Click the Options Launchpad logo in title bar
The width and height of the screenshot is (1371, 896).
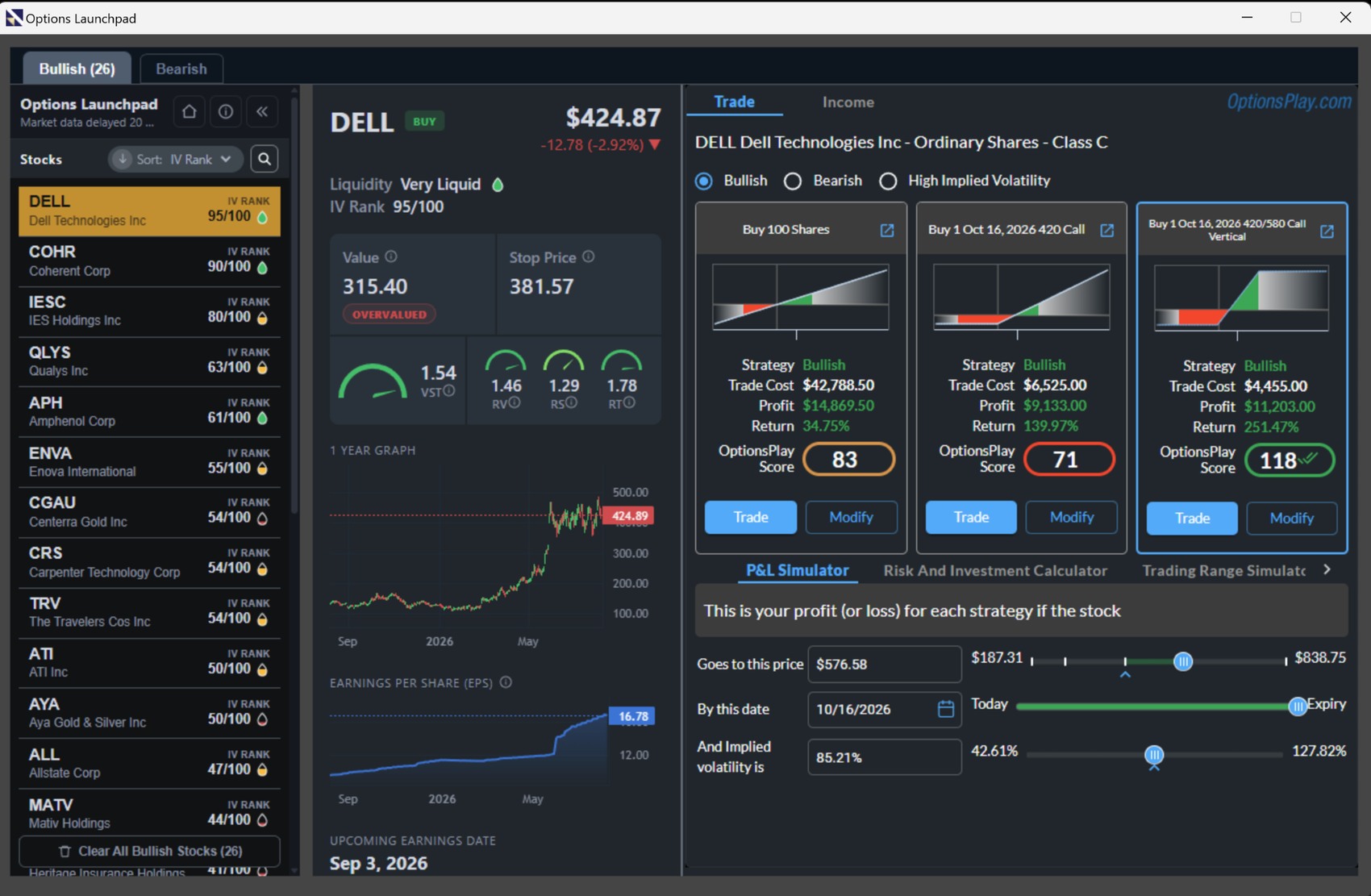[14, 17]
